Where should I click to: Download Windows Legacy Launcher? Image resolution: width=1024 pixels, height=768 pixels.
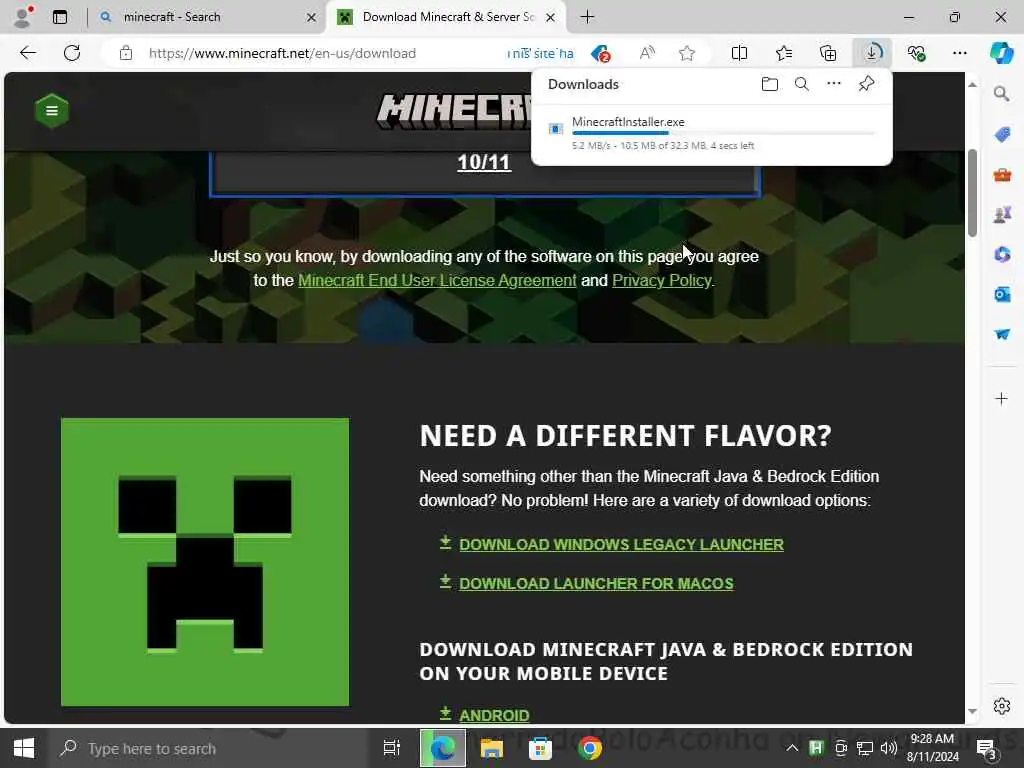point(621,545)
